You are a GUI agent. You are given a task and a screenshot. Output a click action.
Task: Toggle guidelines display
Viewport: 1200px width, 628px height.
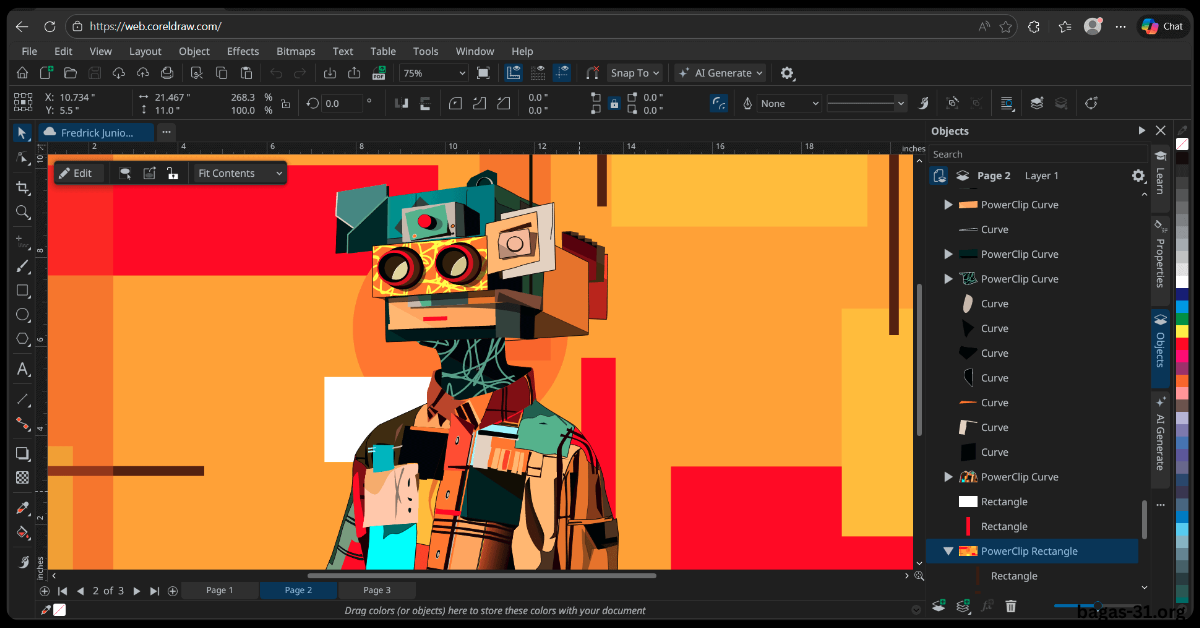[x=562, y=73]
